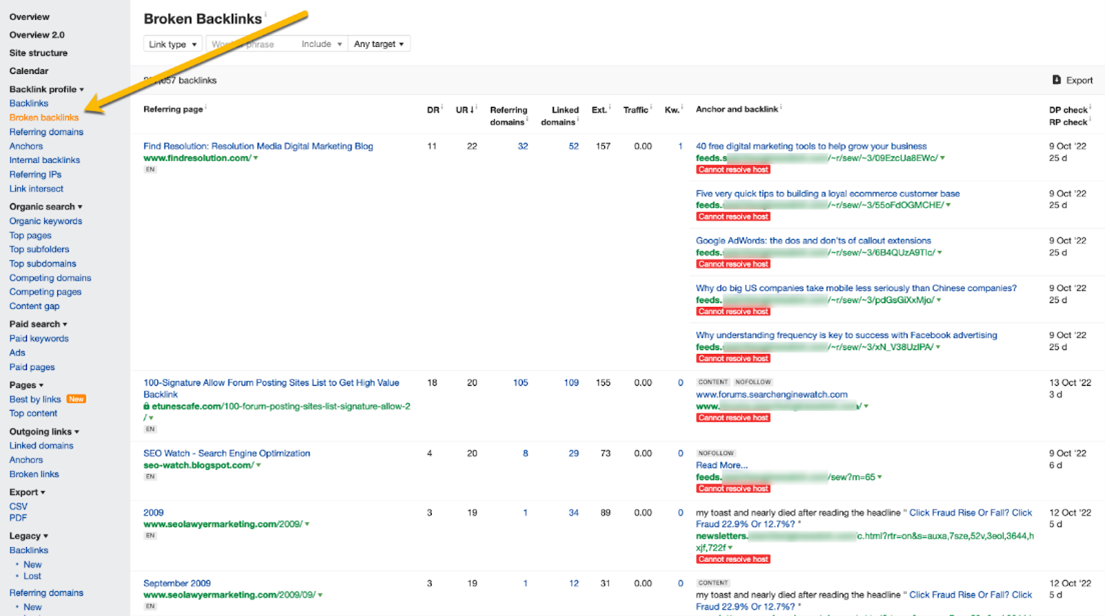Viewport: 1105px width, 616px height.
Task: Open Content gap report
Action: [34, 306]
